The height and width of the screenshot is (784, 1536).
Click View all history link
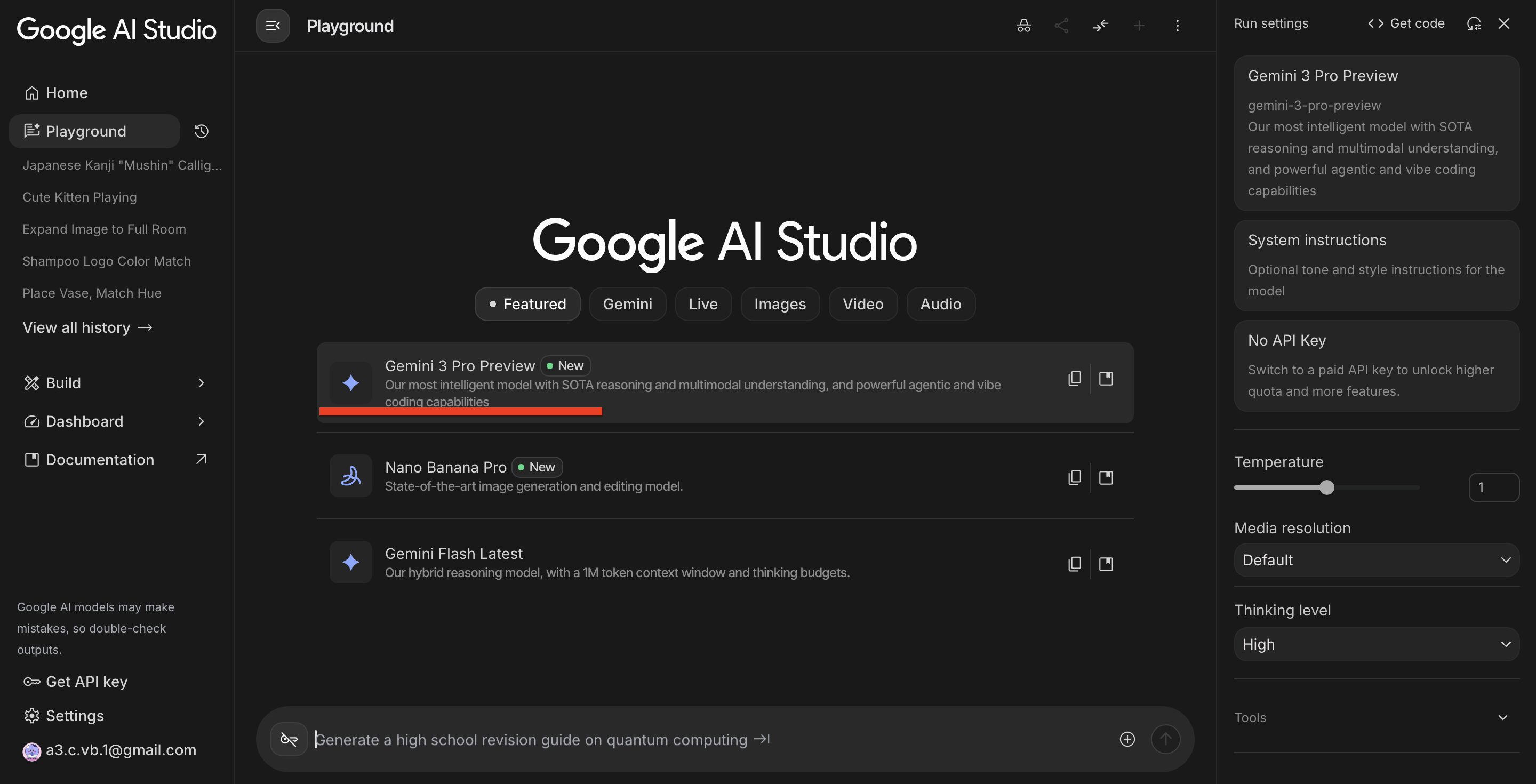(87, 327)
